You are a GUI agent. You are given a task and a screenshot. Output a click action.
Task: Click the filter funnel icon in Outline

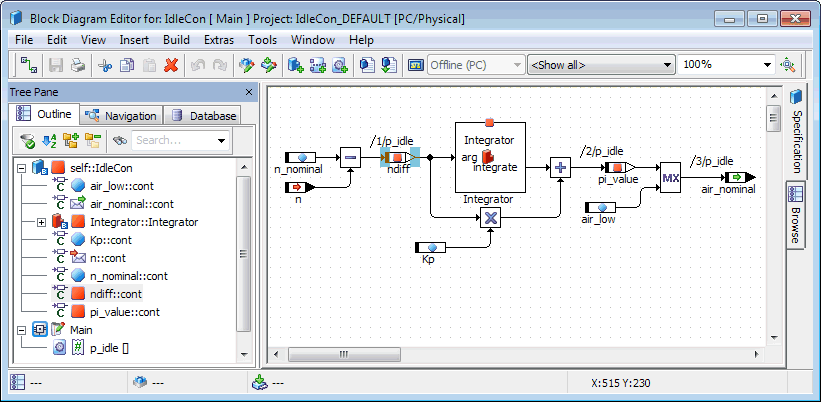coord(27,140)
